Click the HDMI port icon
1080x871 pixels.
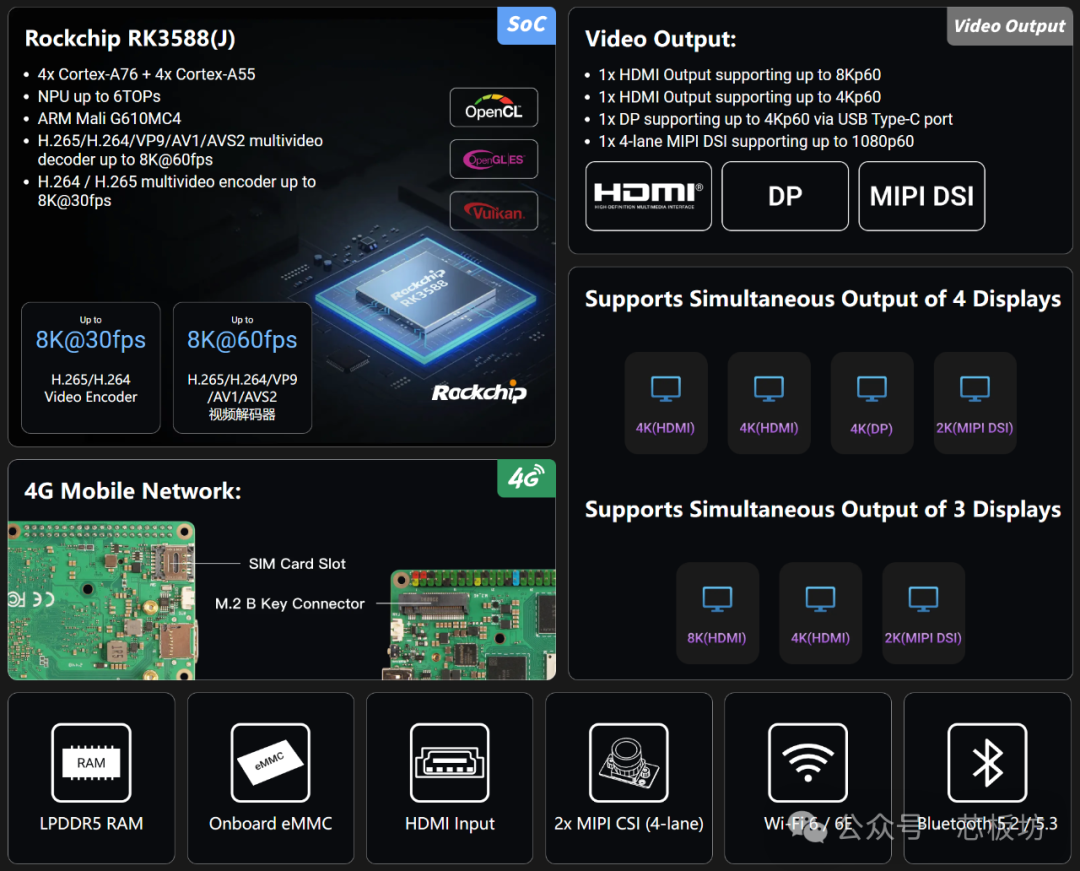click(x=450, y=763)
